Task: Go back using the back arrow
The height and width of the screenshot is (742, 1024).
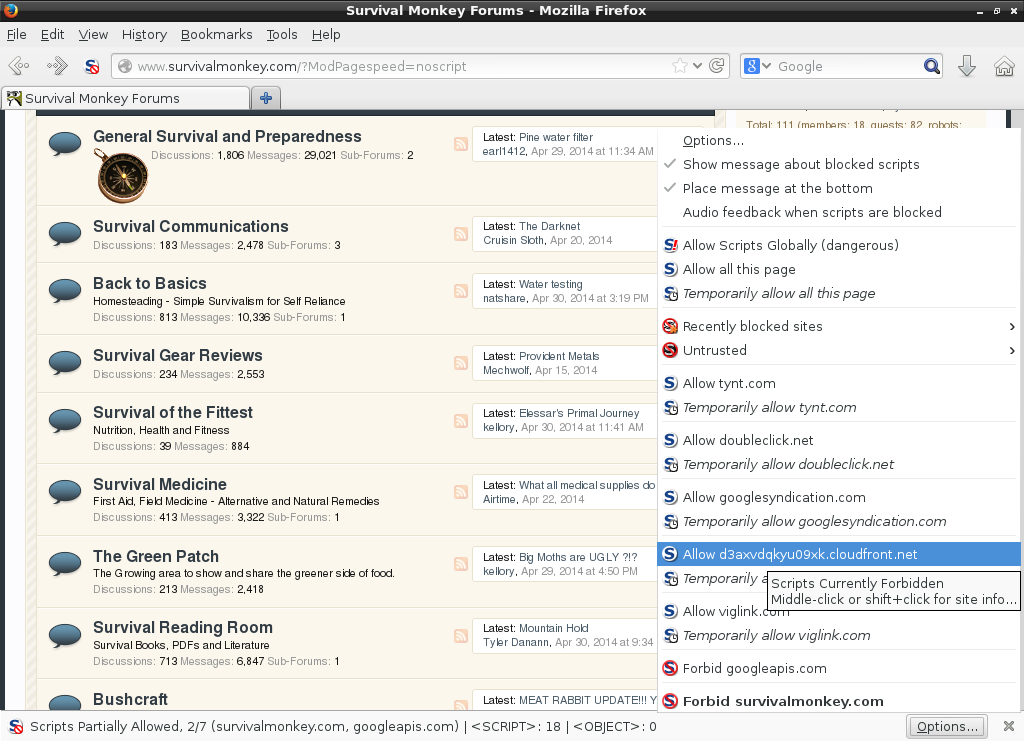Action: [x=19, y=66]
